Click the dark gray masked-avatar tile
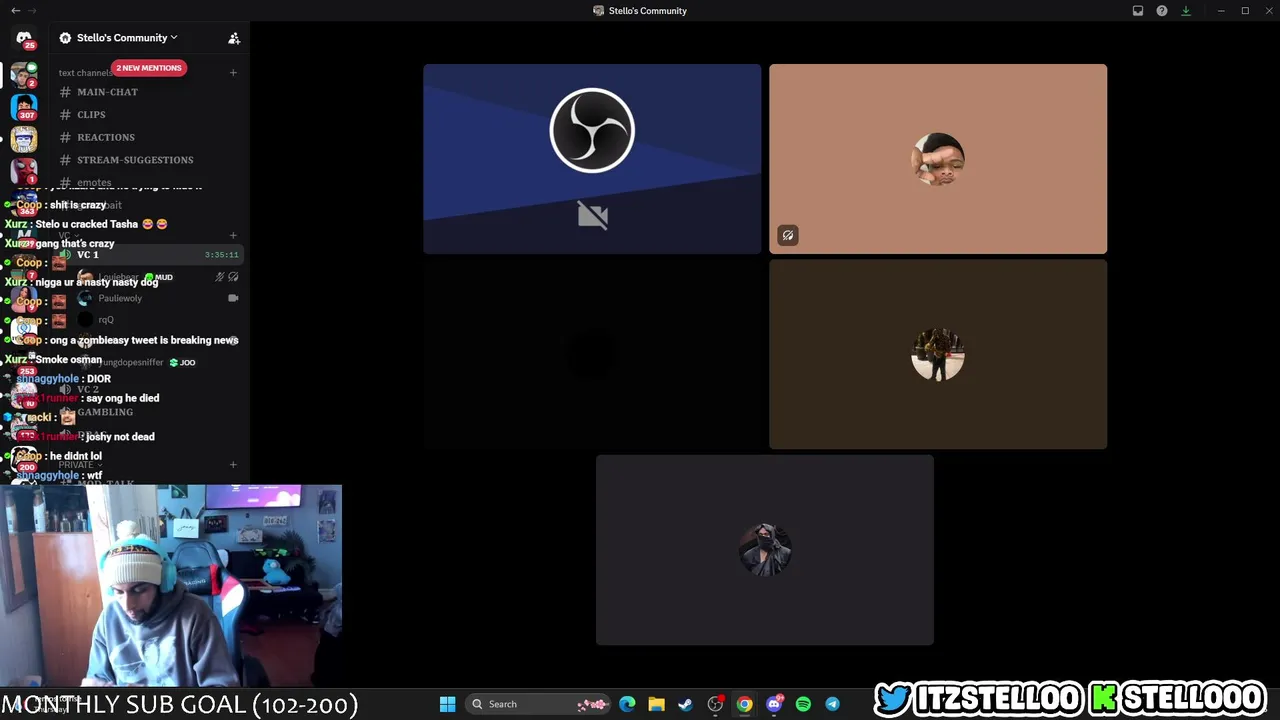This screenshot has height=720, width=1280. (x=765, y=550)
